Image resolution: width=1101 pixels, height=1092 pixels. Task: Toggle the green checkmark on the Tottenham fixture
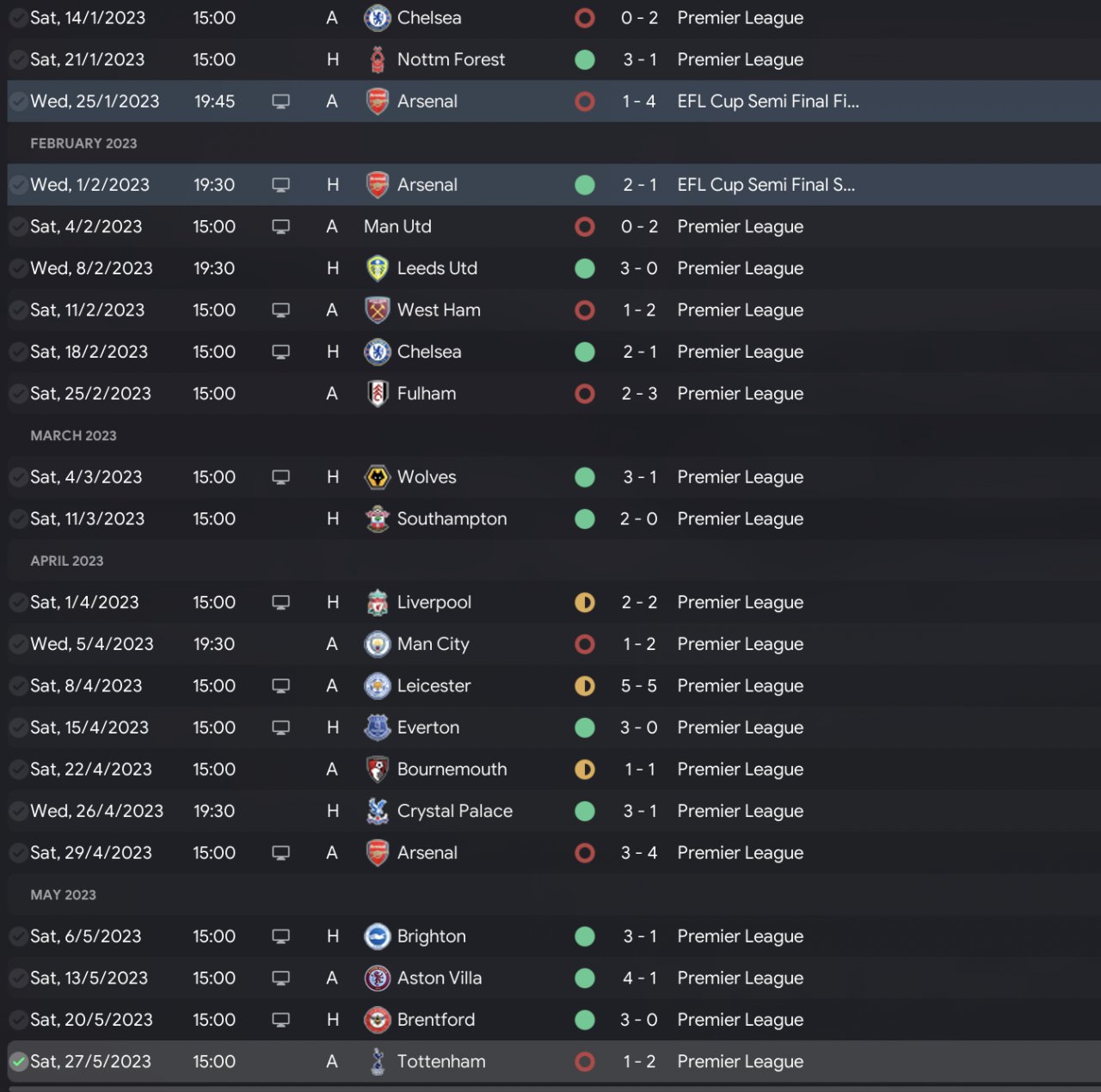coord(18,1062)
